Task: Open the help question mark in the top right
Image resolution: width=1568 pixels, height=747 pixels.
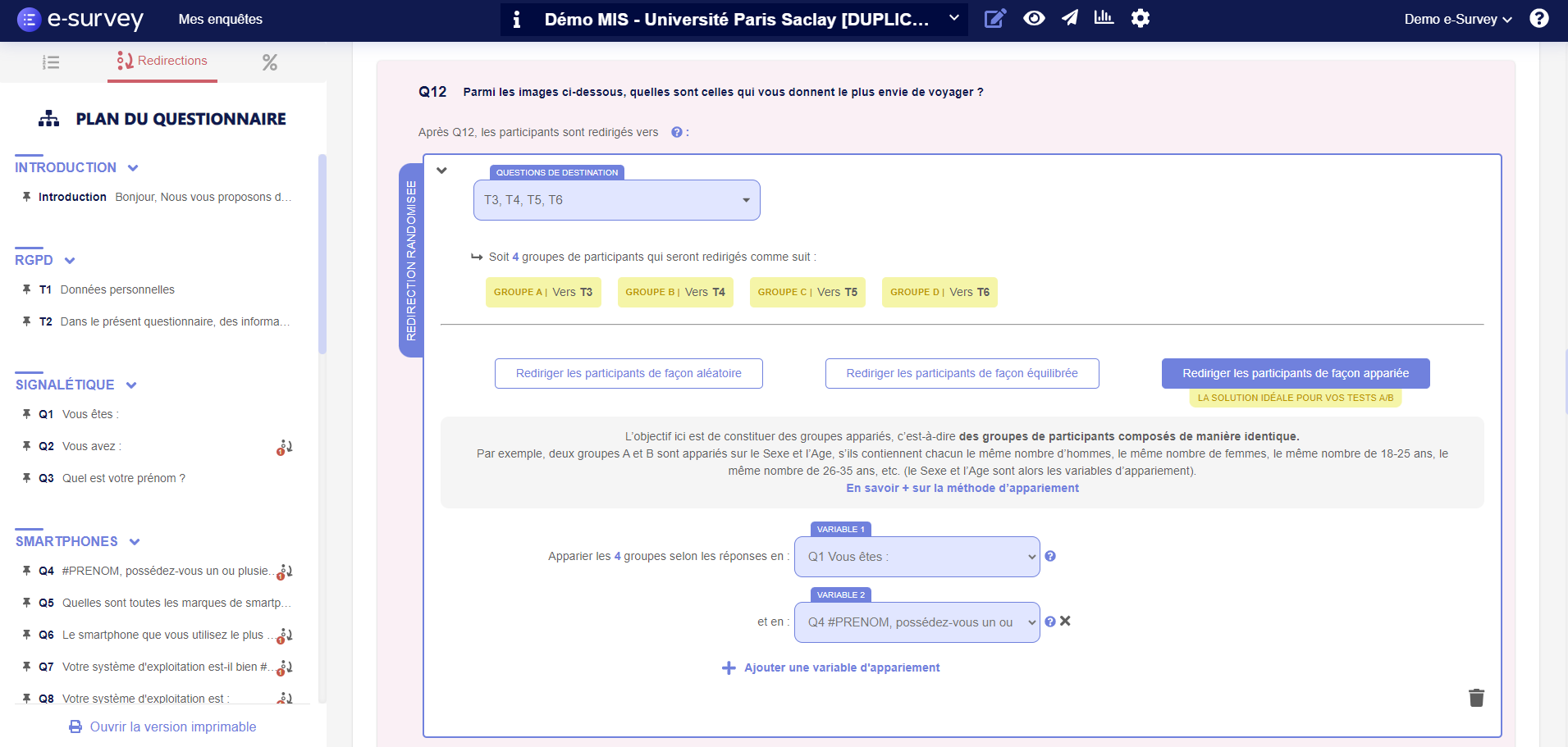Action: pyautogui.click(x=1540, y=18)
